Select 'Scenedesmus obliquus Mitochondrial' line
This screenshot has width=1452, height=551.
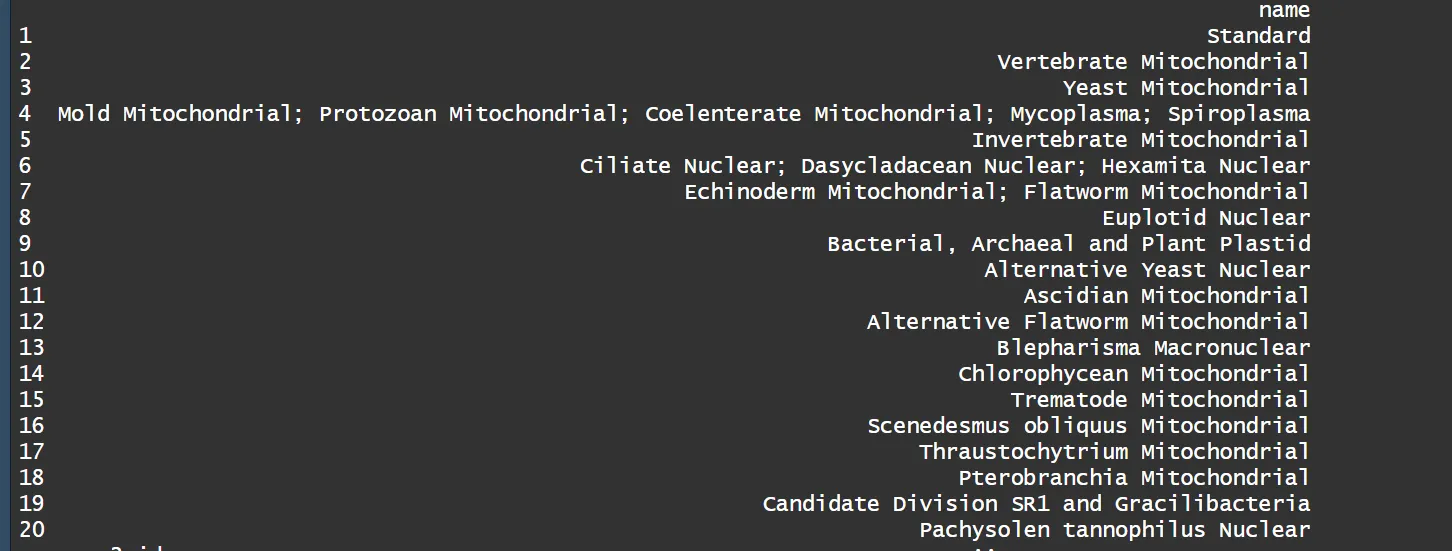(x=1089, y=426)
